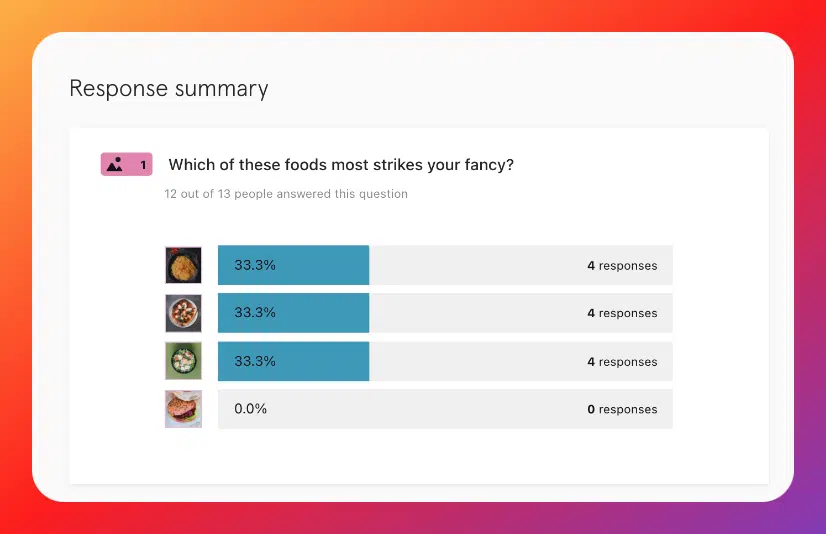Screen dimensions: 826x534
Task: Click the 33.3% label on the pizza row
Action: pos(255,312)
